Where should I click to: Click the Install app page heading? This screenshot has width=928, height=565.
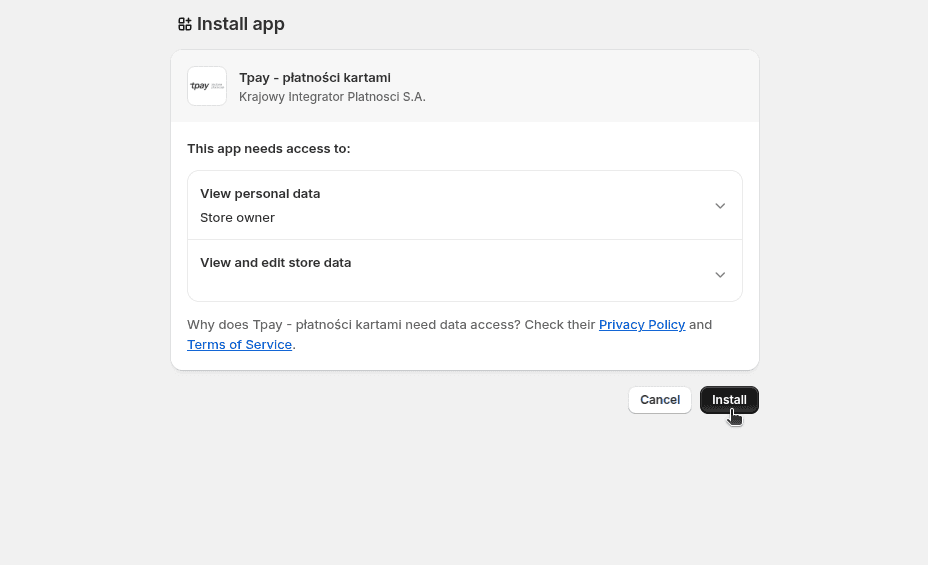[240, 24]
